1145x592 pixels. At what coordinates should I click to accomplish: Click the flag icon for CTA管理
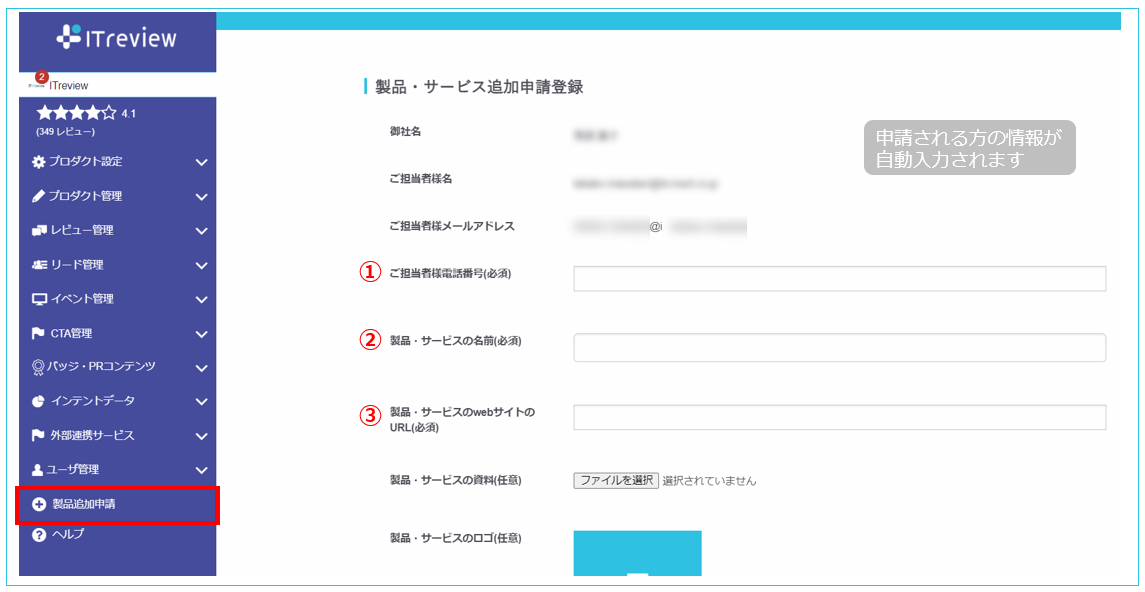(35, 333)
